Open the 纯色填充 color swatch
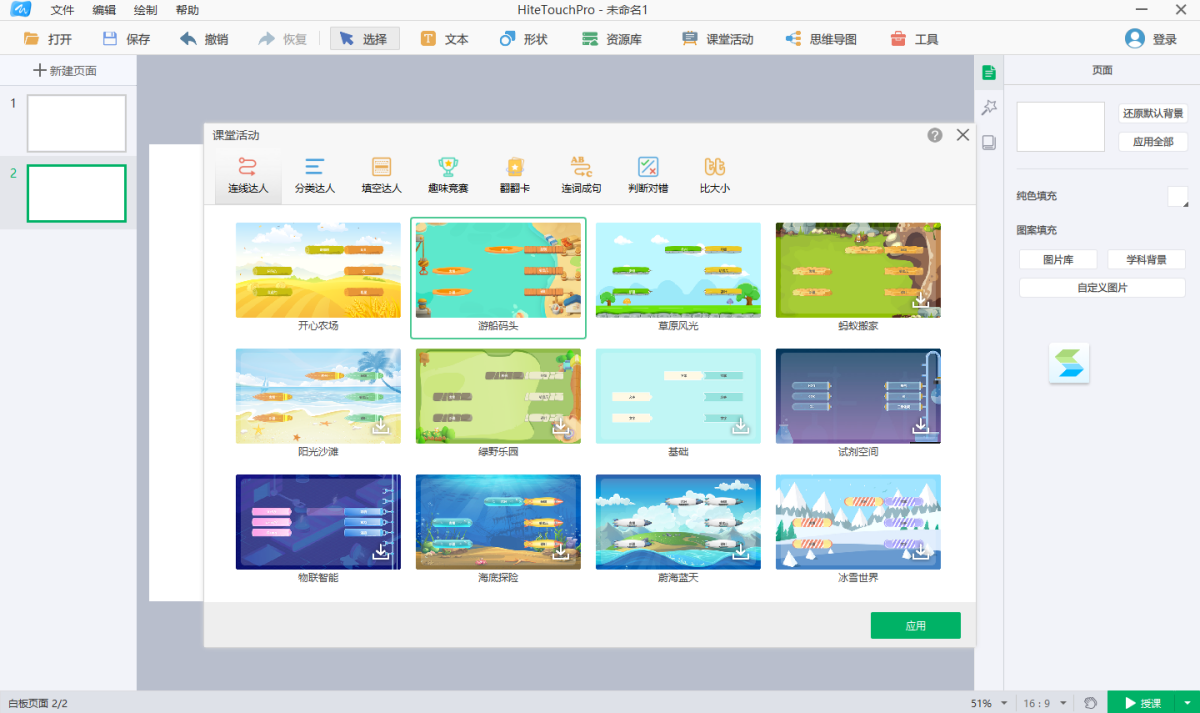The width and height of the screenshot is (1200, 713). 1176,196
